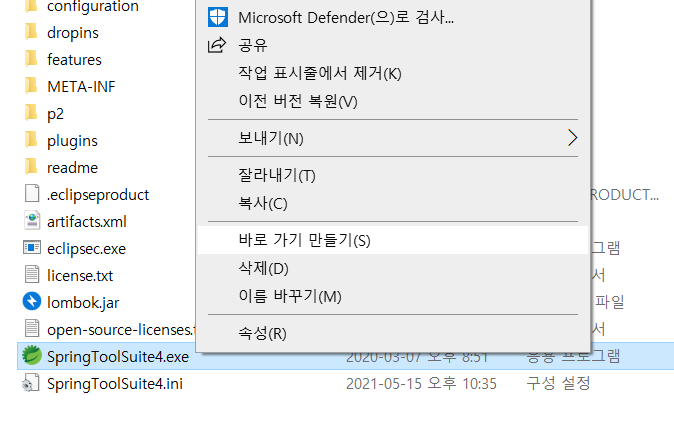The height and width of the screenshot is (437, 674).
Task: Click the SpringToolSuite4.exe green leaf icon
Action: point(32,356)
